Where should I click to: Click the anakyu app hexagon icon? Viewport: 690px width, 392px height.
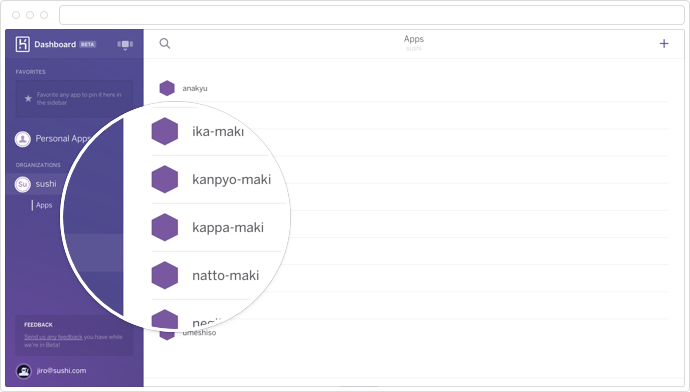[167, 88]
